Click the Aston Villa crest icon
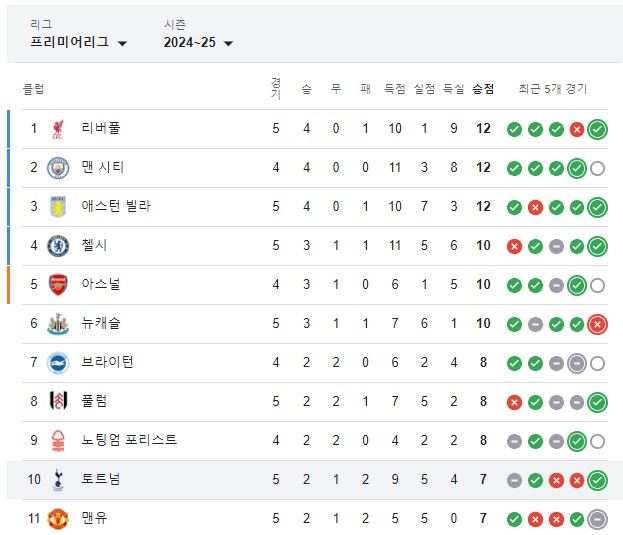The width and height of the screenshot is (623, 535). click(x=58, y=207)
